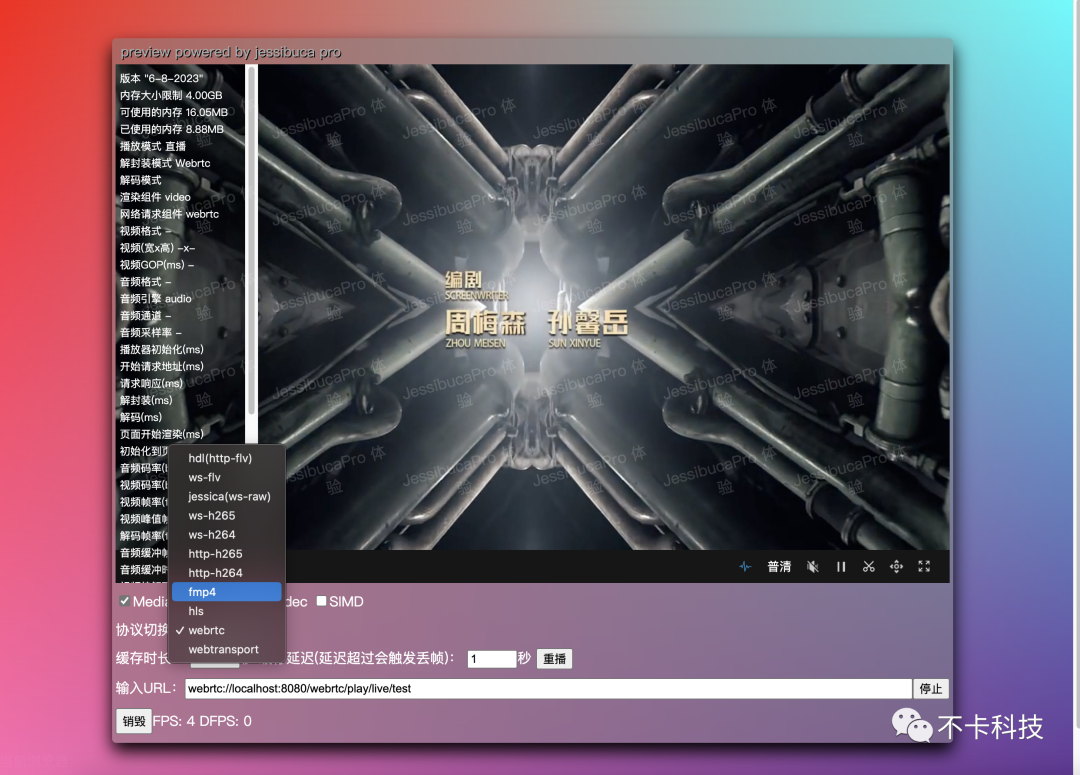Viewport: 1080px width, 775px height.
Task: Click the scissors icon in player bar
Action: pyautogui.click(x=869, y=567)
